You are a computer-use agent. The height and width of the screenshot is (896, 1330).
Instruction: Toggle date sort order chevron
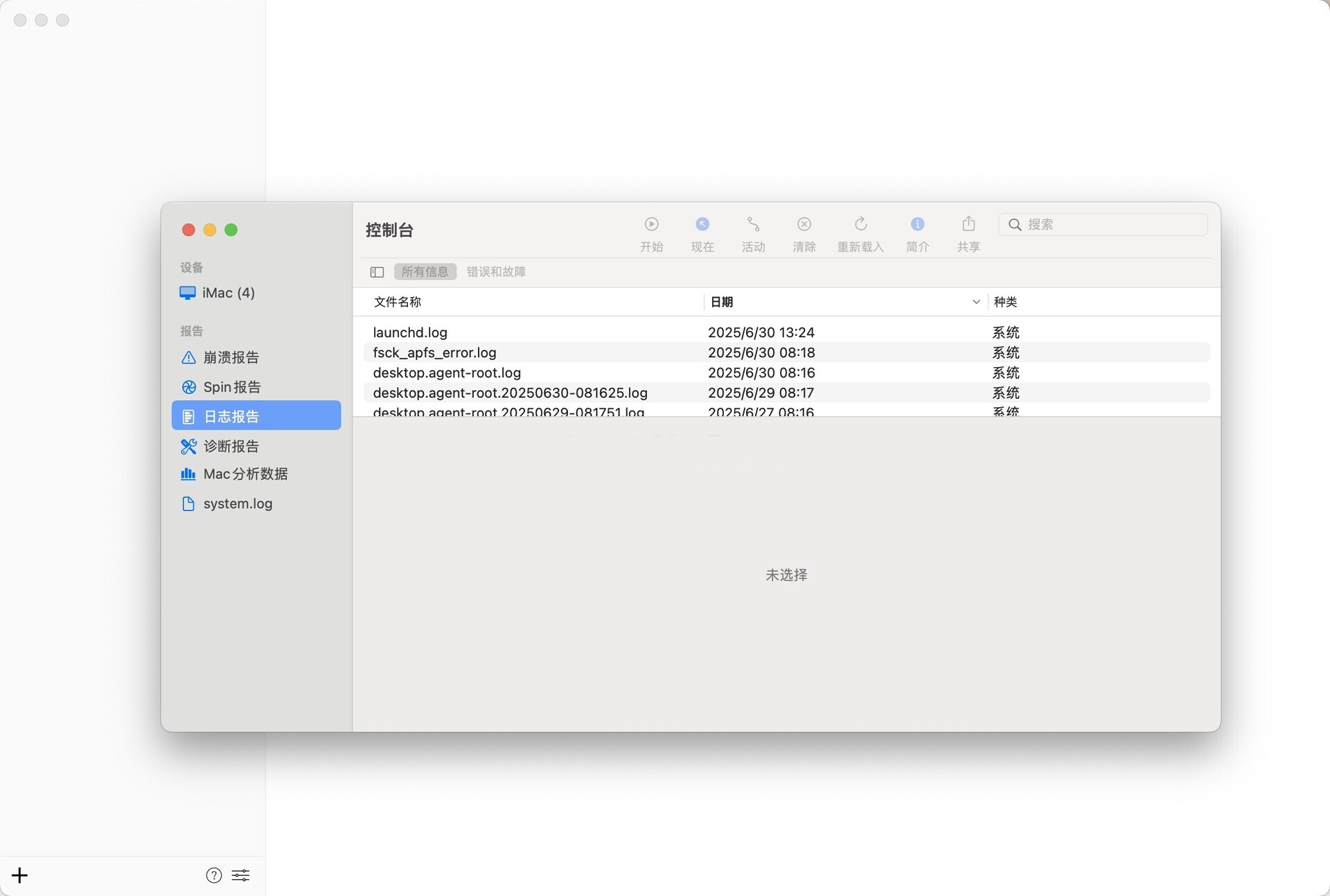(x=976, y=302)
